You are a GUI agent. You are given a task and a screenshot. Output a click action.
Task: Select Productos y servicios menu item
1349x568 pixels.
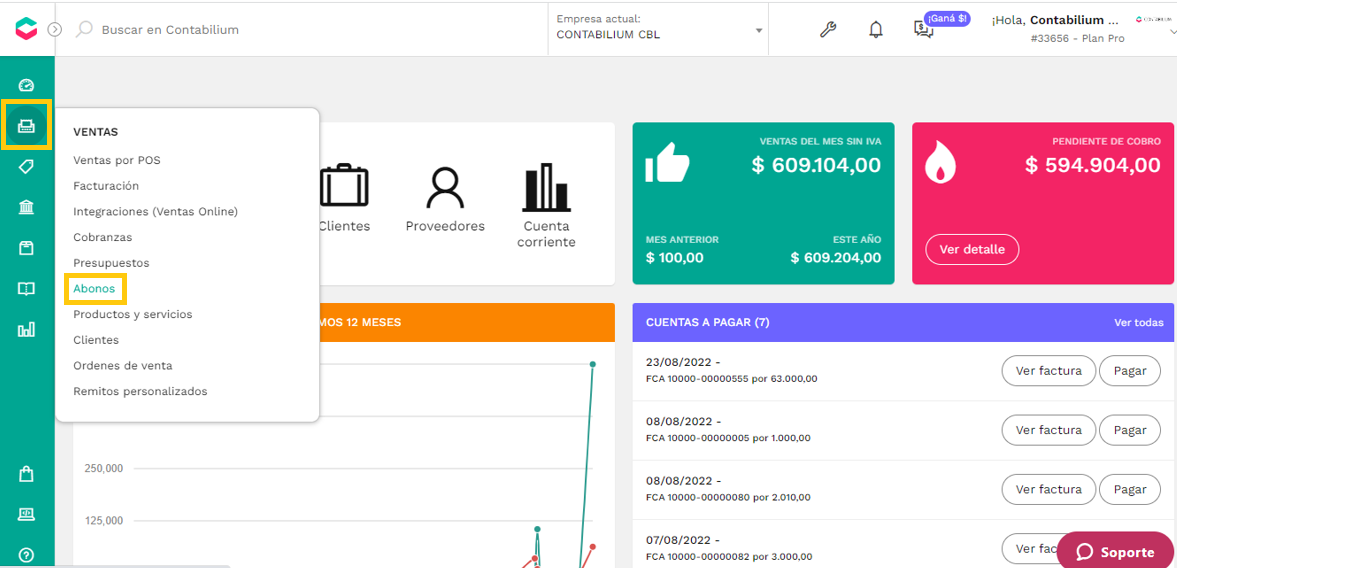(132, 314)
